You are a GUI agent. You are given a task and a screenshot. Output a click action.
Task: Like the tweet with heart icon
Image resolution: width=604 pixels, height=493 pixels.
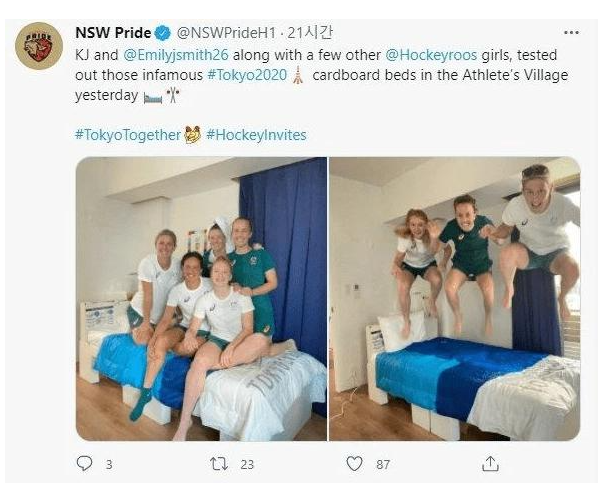(354, 463)
